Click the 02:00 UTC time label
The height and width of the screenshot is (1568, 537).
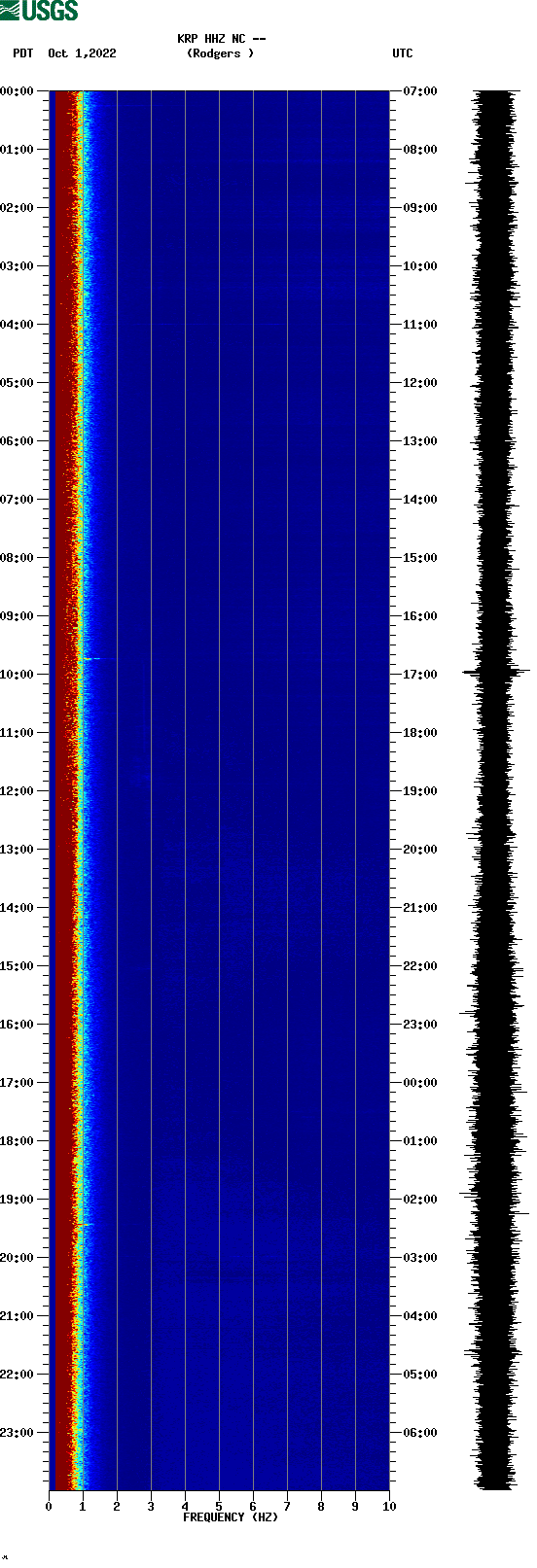[x=420, y=1200]
